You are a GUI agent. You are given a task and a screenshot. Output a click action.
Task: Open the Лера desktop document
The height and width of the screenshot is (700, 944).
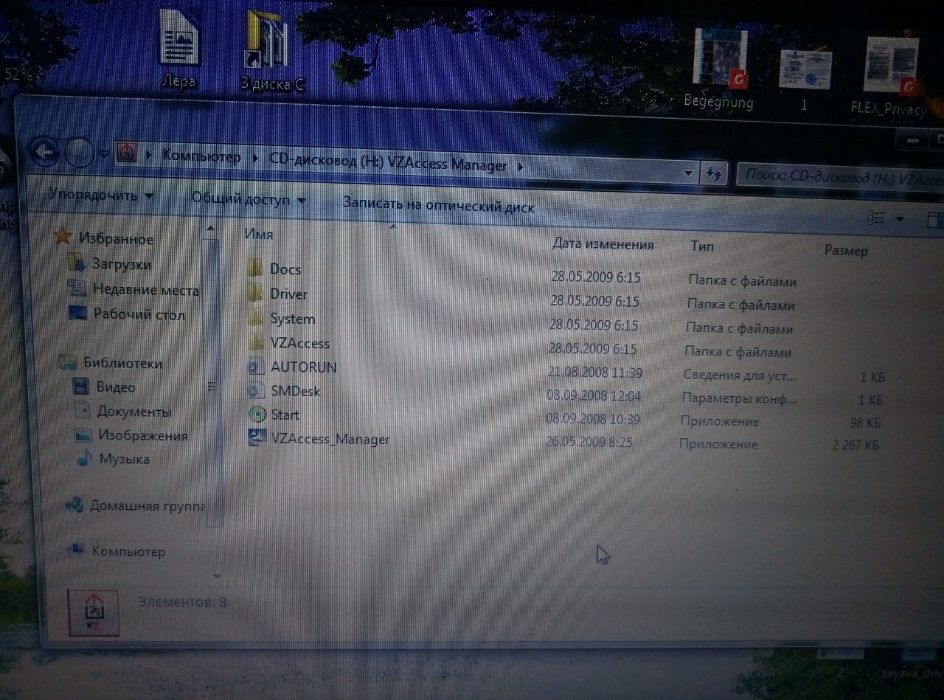[179, 48]
